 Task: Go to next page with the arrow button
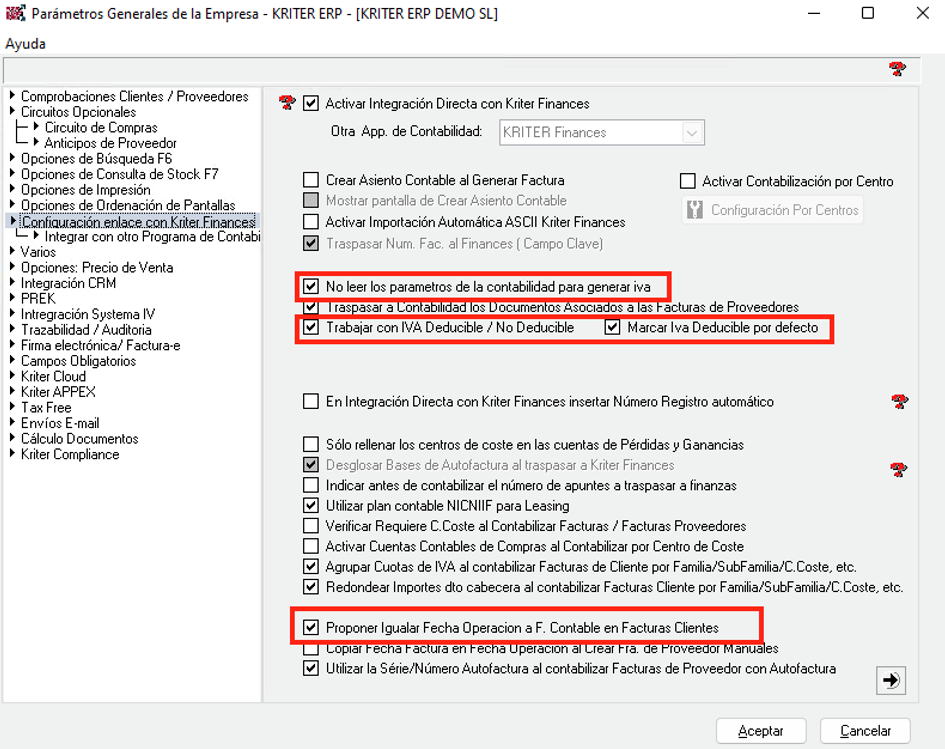coord(891,680)
